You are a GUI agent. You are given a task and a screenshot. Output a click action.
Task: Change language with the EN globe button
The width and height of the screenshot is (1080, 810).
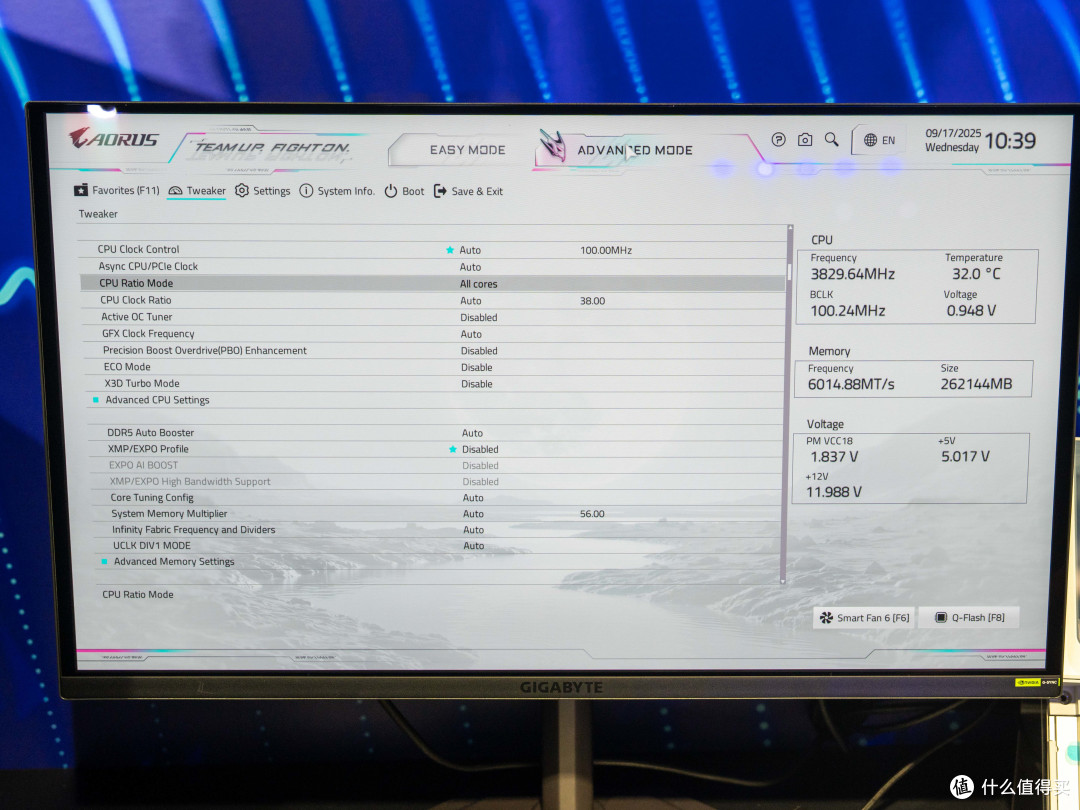pos(880,140)
